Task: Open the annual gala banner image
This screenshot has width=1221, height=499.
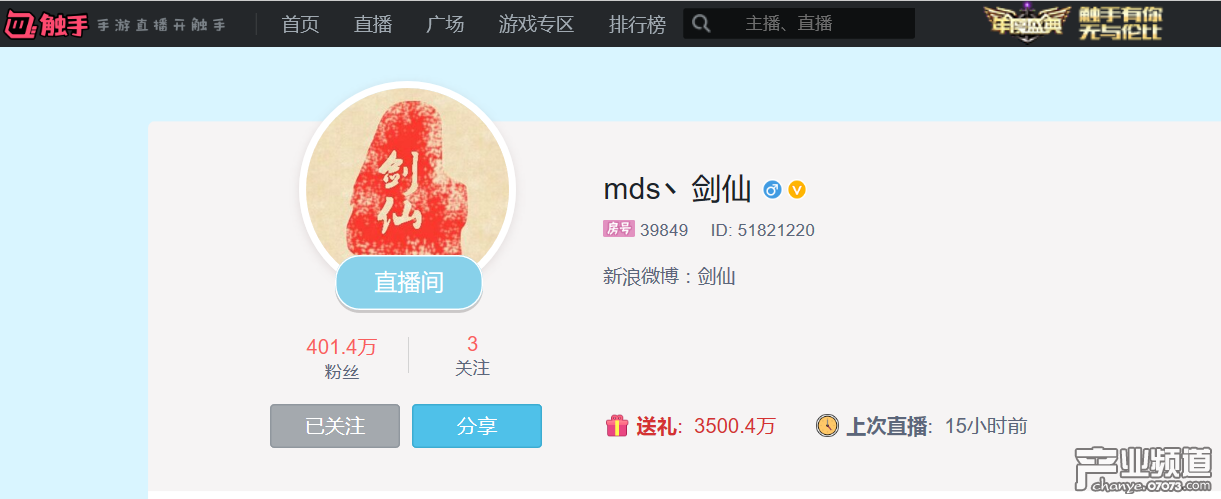Action: [1074, 23]
